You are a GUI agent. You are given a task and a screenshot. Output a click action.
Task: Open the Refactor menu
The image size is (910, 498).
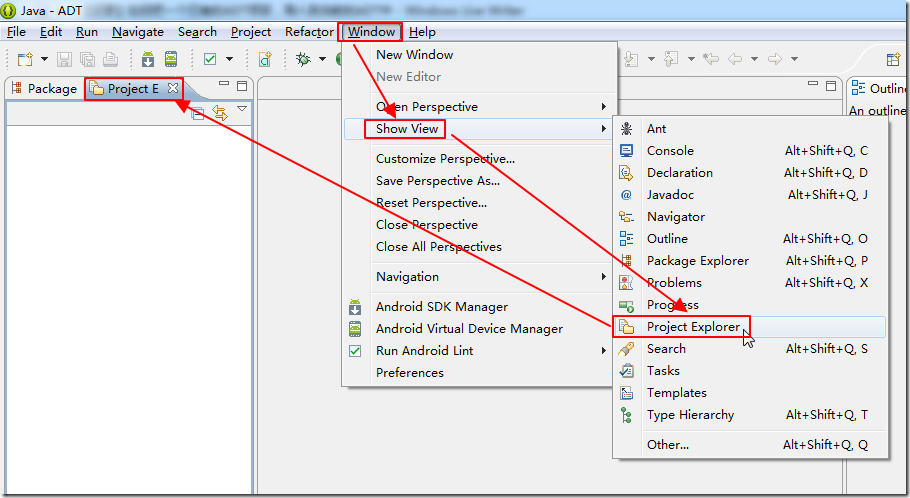click(x=309, y=32)
